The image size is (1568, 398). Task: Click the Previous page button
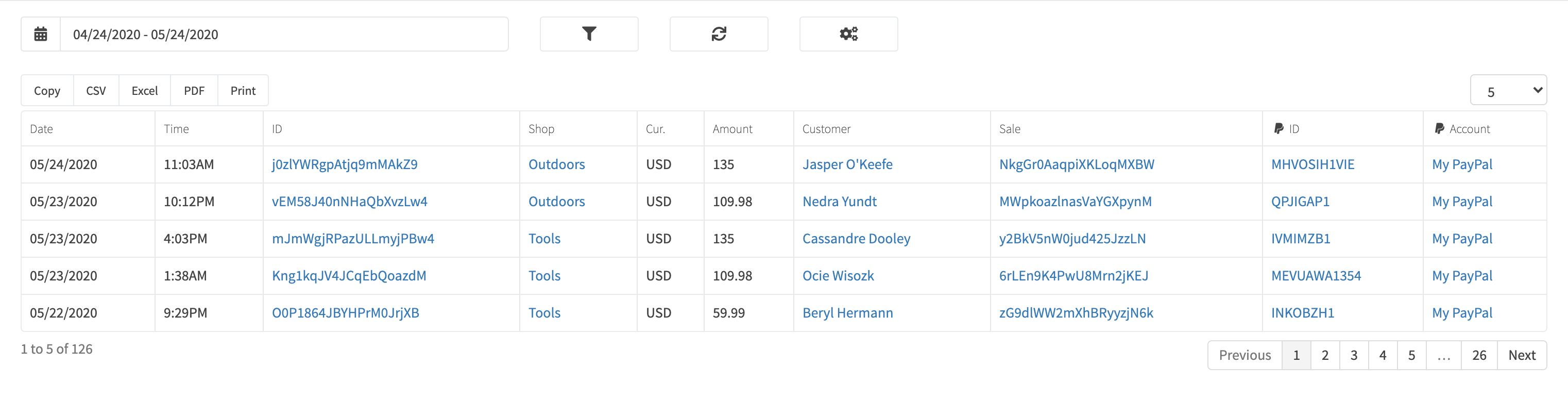[x=1245, y=355]
